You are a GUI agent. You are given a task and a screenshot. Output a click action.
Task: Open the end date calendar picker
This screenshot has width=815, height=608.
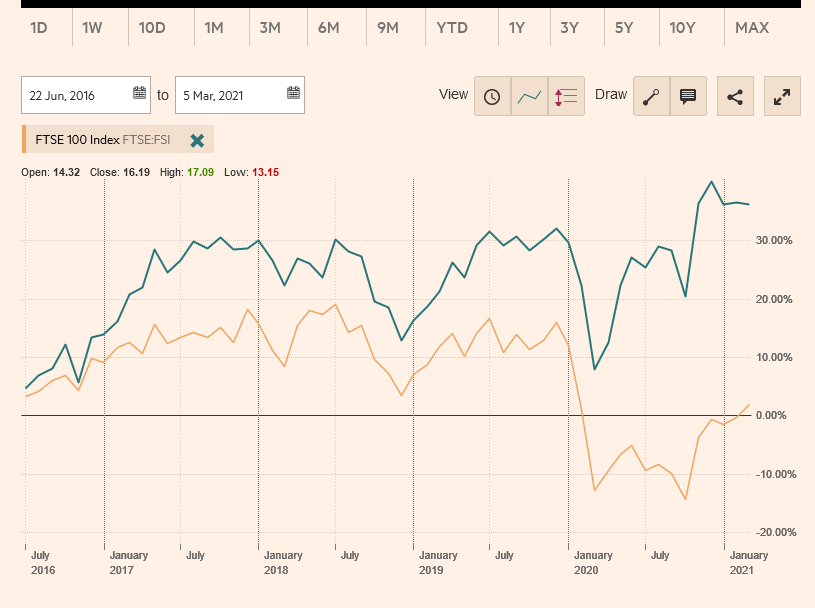(x=291, y=94)
